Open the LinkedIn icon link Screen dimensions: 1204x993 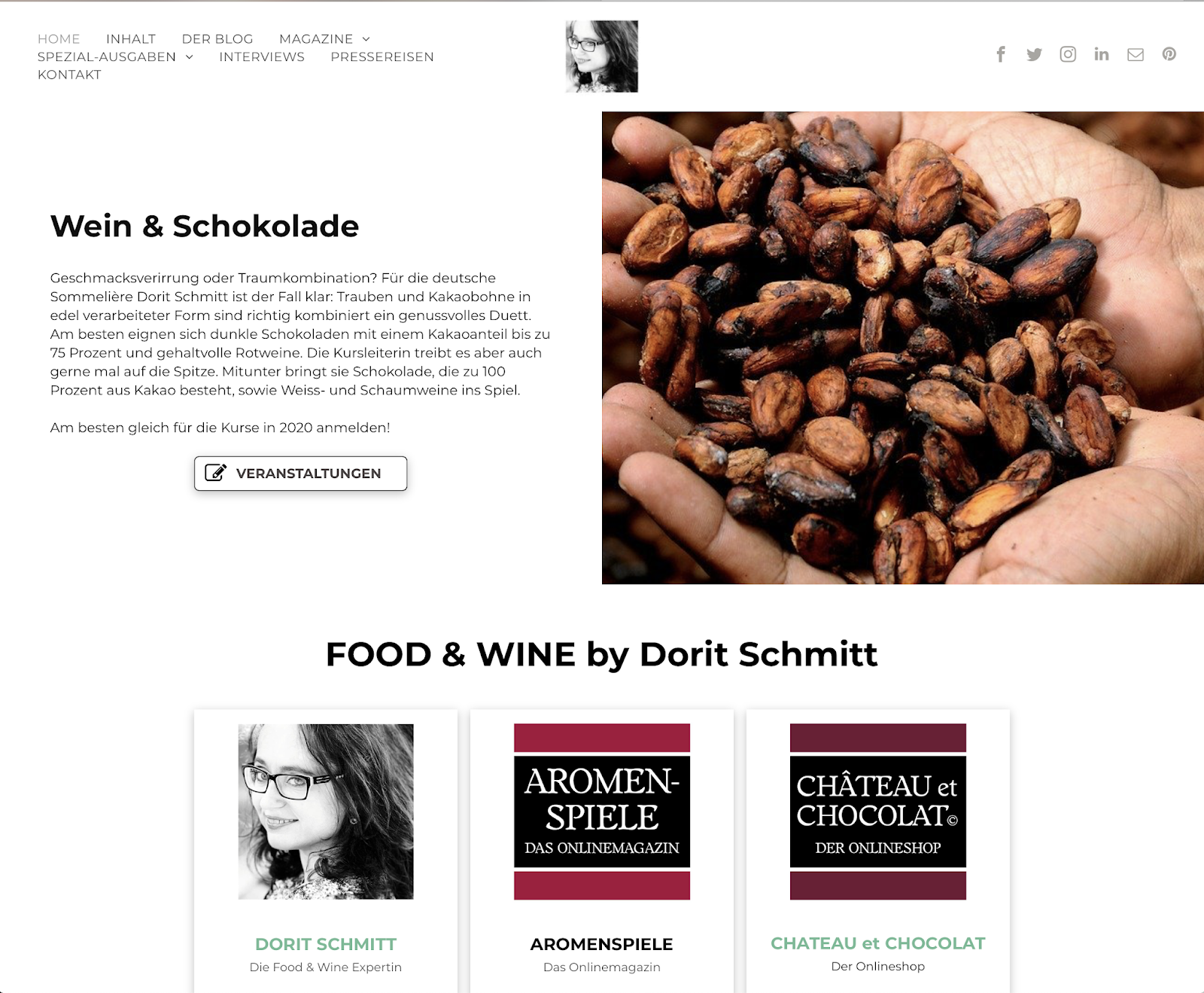1102,54
